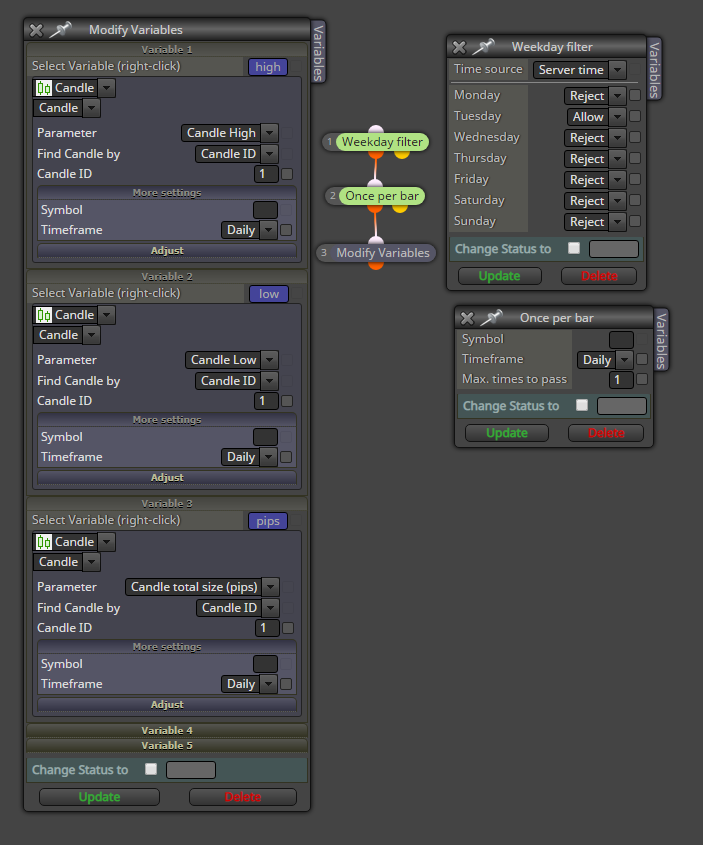Collapse the Variable 2 section header
This screenshot has width=703, height=845.
(x=167, y=276)
